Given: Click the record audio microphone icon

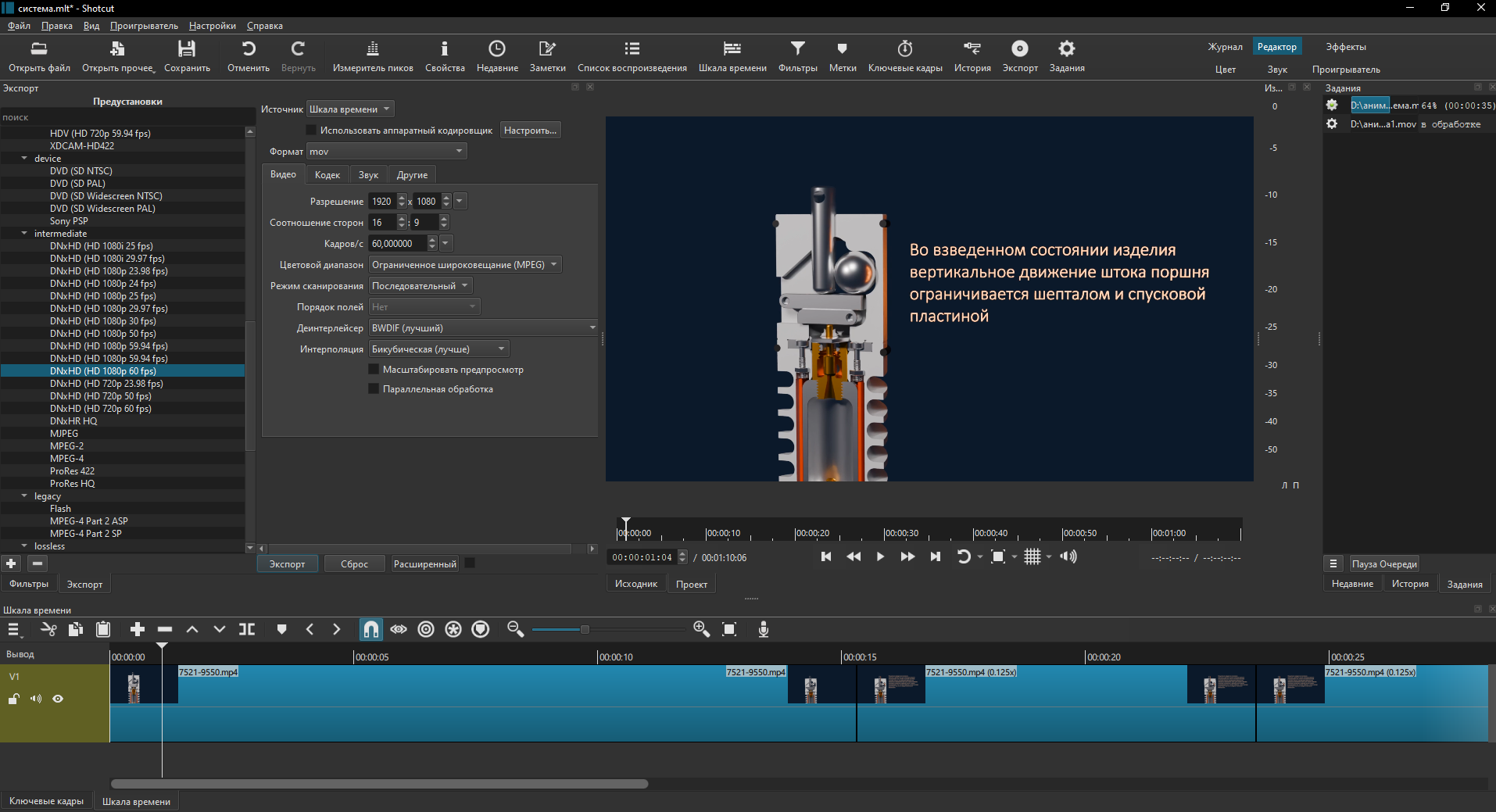Looking at the screenshot, I should tap(764, 630).
